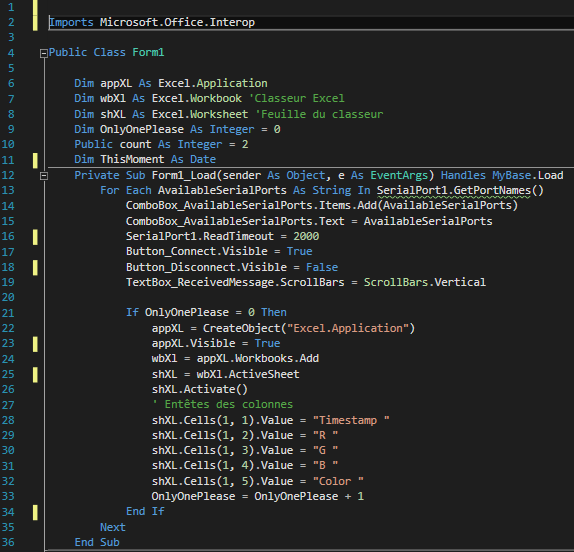Click Handles MyBase.Load text
This screenshot has width=574, height=552.
(502, 175)
